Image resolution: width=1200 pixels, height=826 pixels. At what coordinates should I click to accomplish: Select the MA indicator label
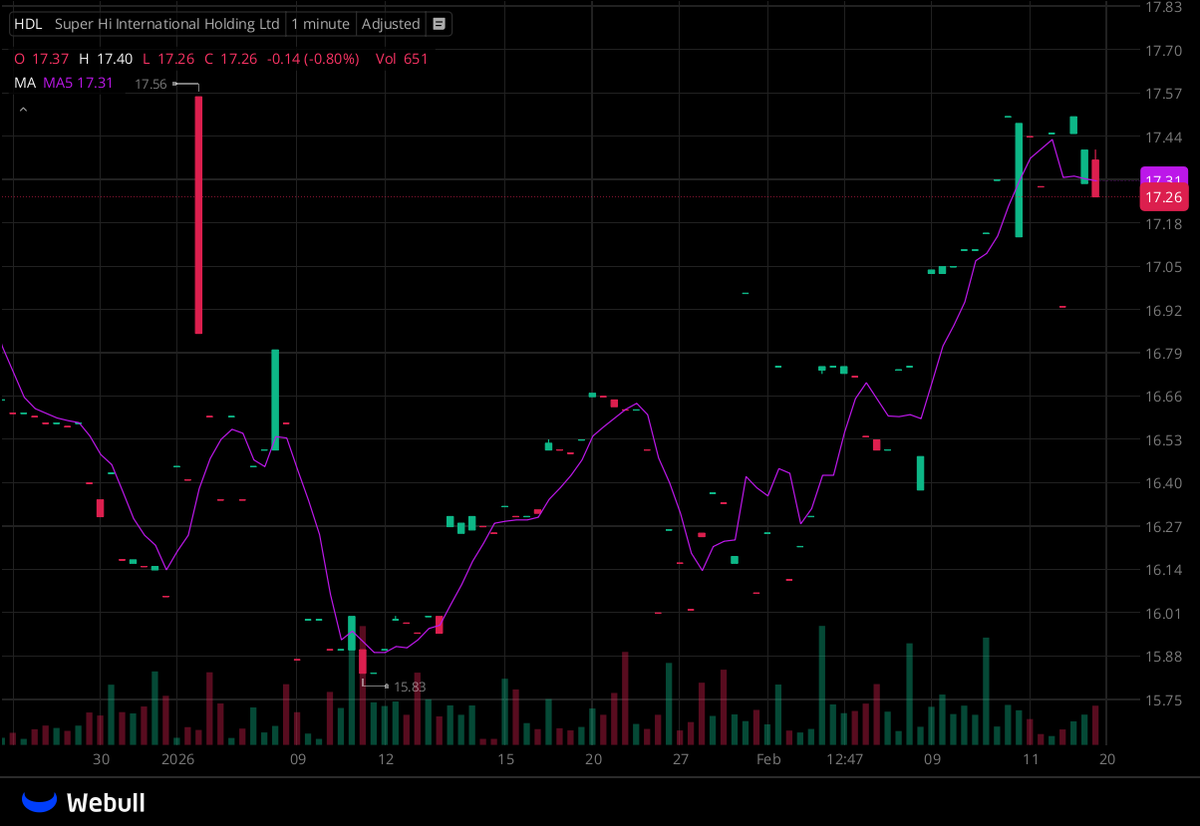(24, 83)
